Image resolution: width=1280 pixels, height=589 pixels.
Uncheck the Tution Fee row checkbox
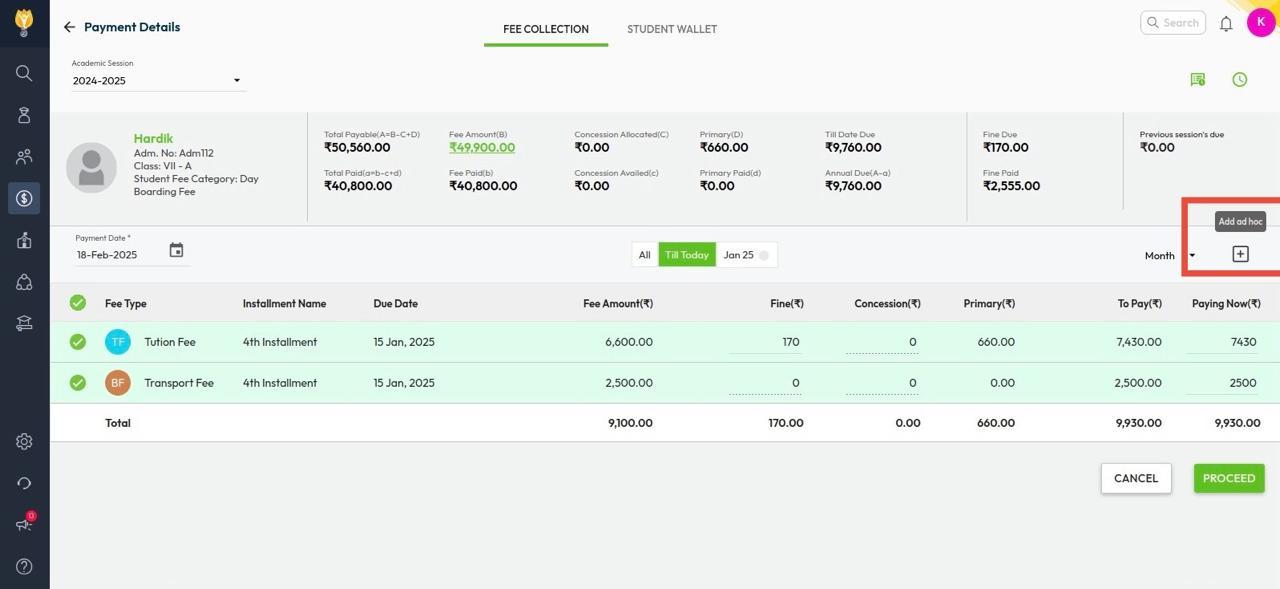pyautogui.click(x=78, y=342)
